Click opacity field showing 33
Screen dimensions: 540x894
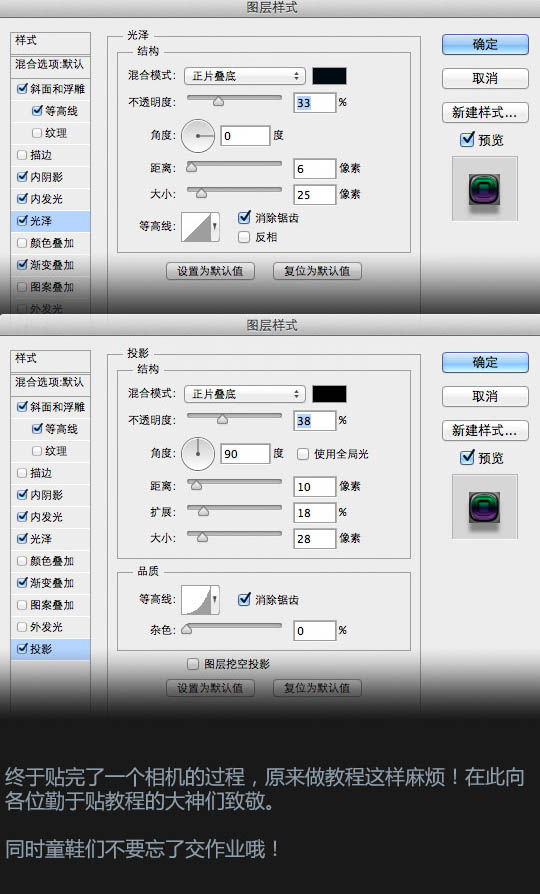(315, 103)
